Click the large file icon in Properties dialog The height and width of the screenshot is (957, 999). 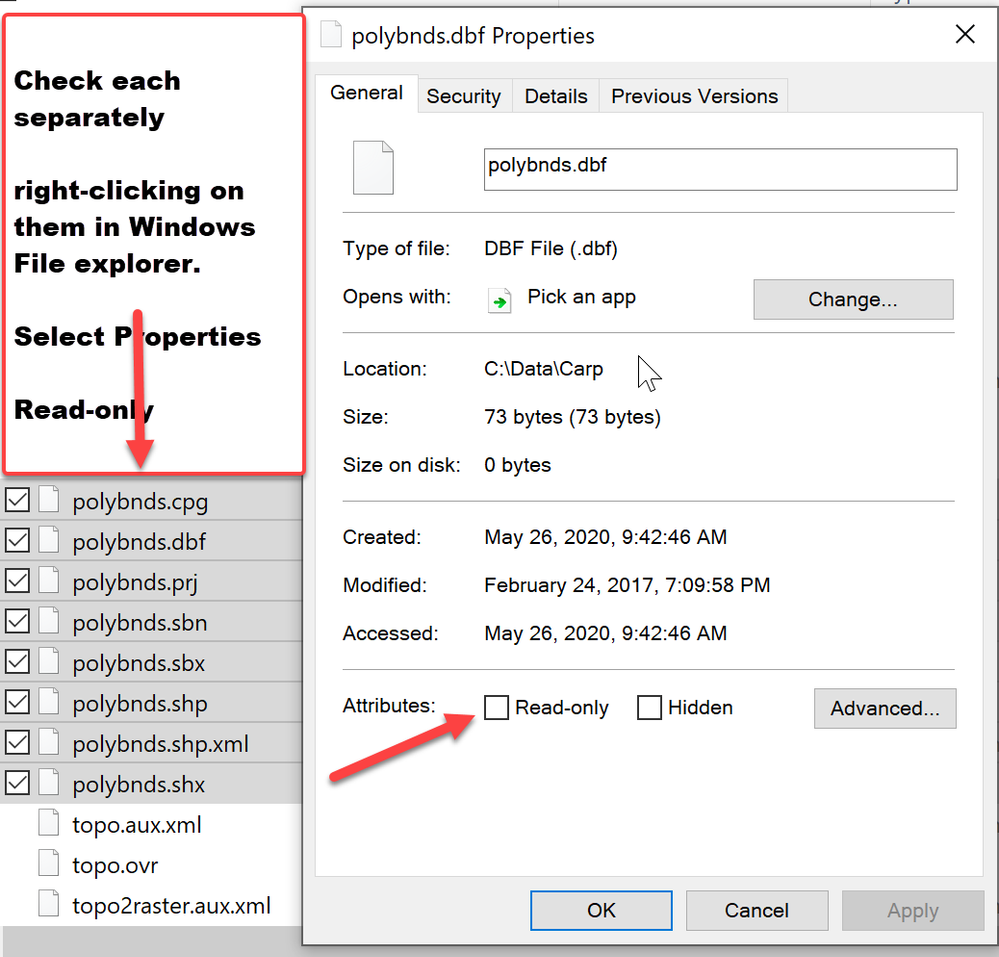coord(373,167)
